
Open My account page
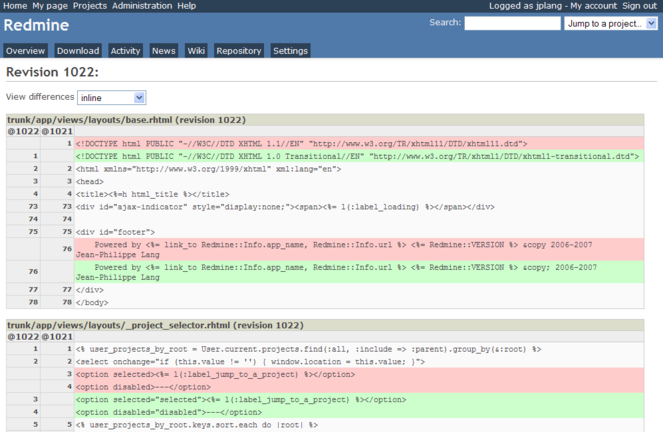593,6
